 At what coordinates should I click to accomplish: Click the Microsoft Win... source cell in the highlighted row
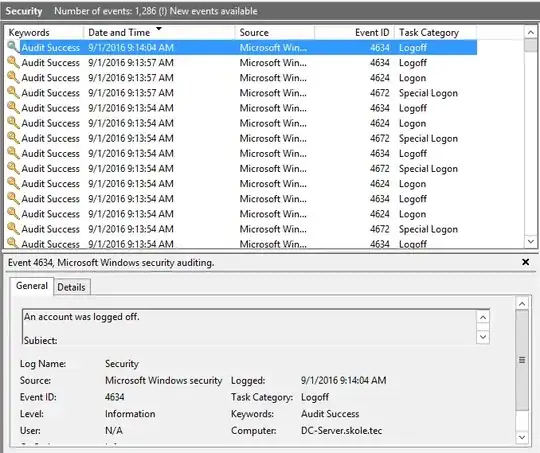[x=273, y=48]
